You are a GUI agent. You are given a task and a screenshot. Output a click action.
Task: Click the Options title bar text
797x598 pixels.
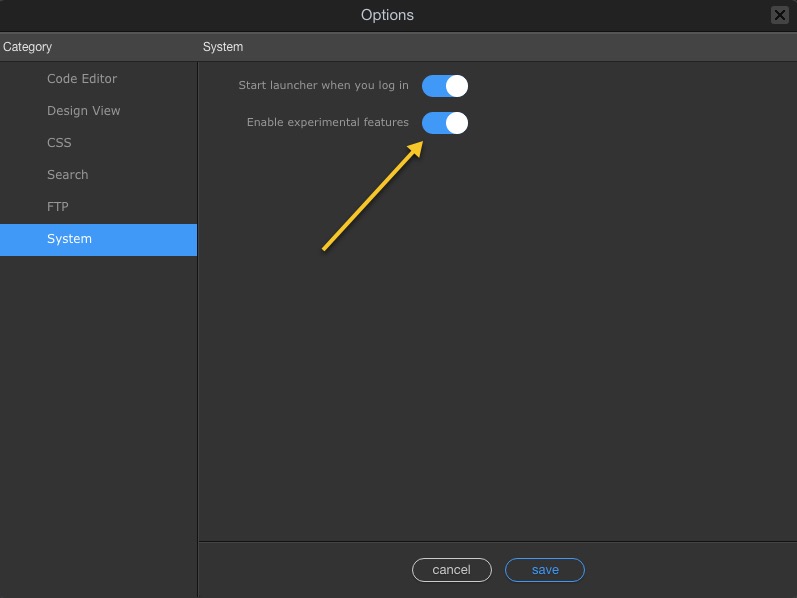[x=387, y=15]
